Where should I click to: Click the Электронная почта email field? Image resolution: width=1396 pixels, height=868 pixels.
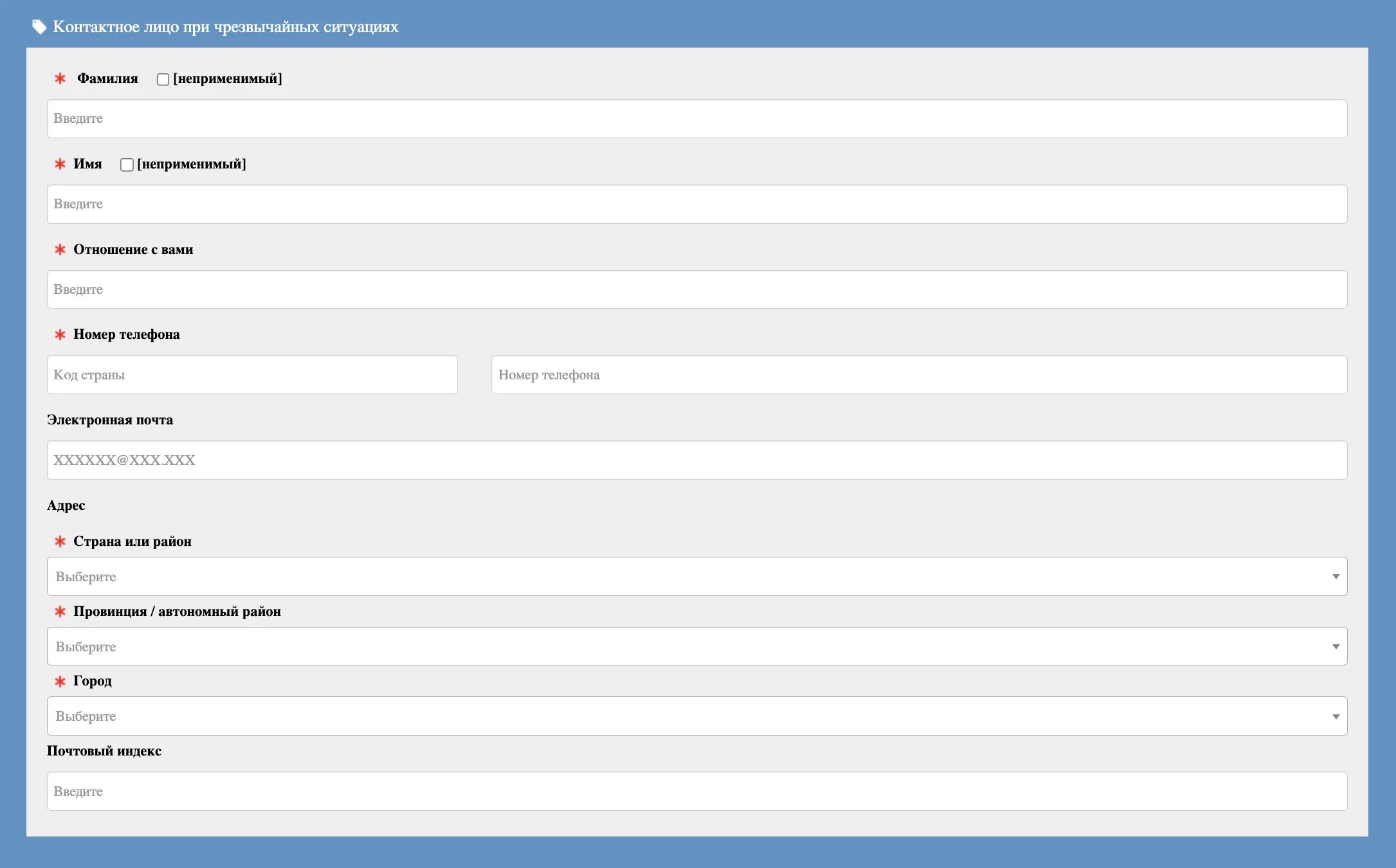tap(697, 460)
